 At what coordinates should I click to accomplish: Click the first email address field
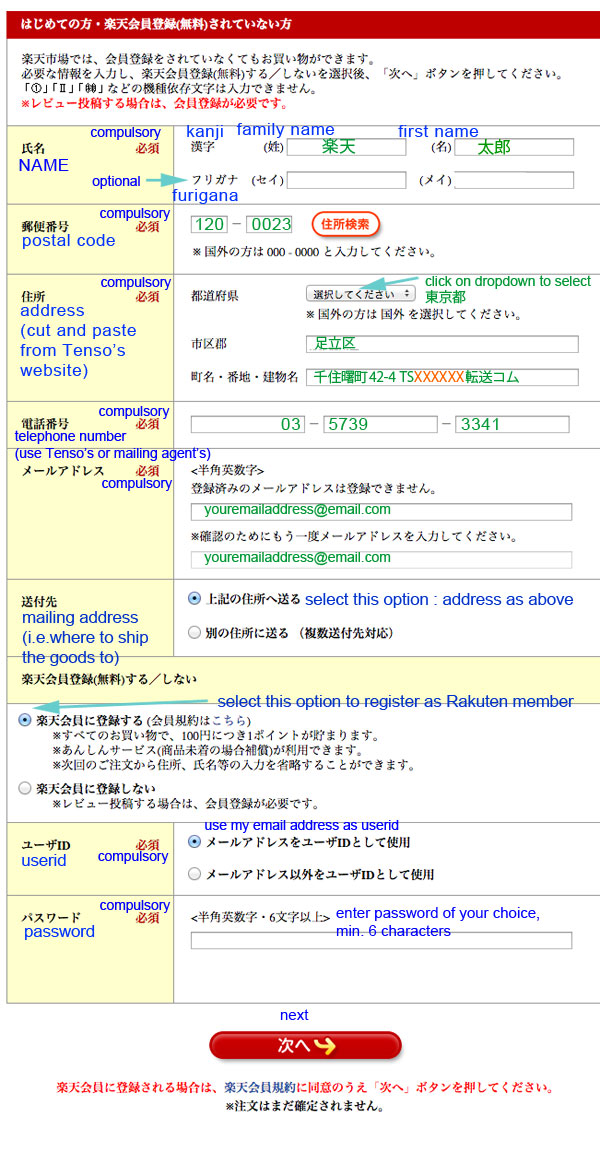pyautogui.click(x=381, y=511)
